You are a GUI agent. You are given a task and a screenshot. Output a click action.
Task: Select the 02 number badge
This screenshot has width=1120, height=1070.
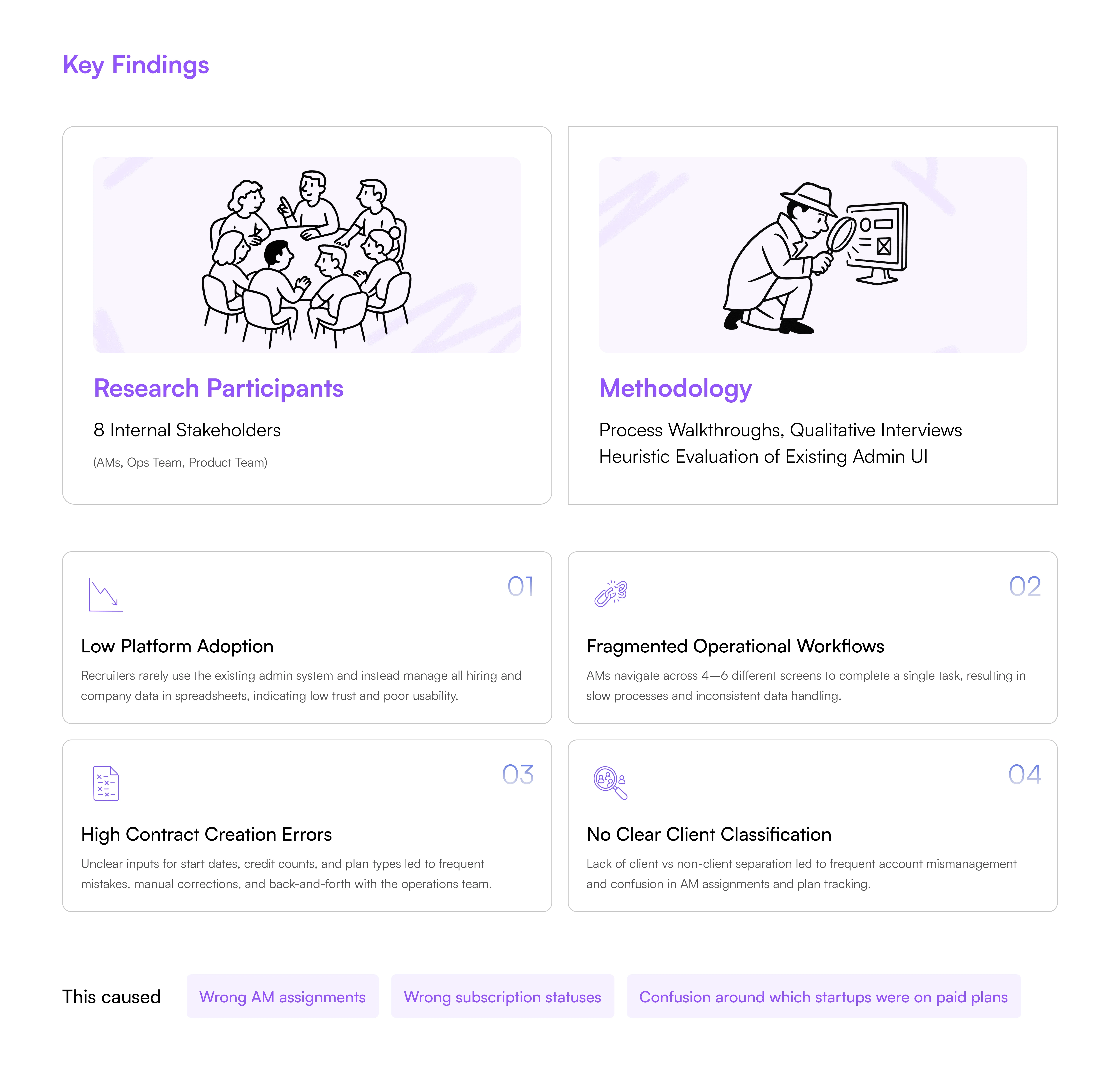pos(1025,586)
